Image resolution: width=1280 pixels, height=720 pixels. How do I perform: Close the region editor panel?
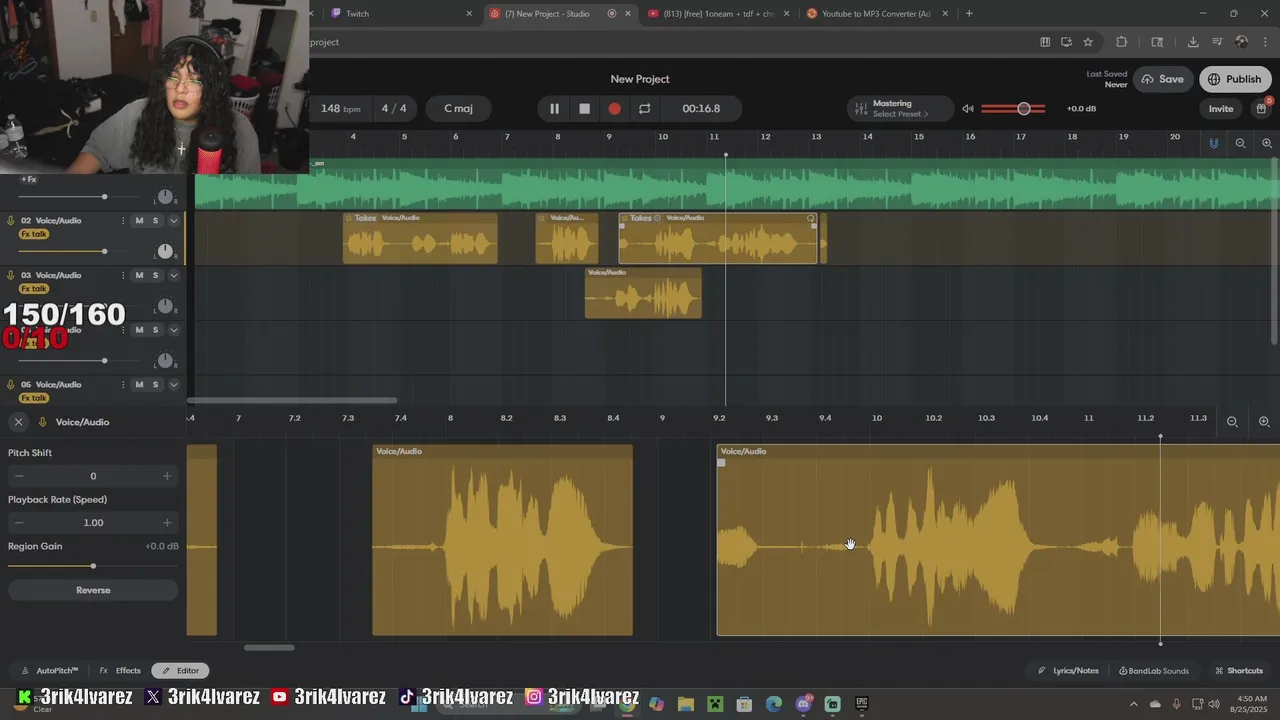[18, 422]
